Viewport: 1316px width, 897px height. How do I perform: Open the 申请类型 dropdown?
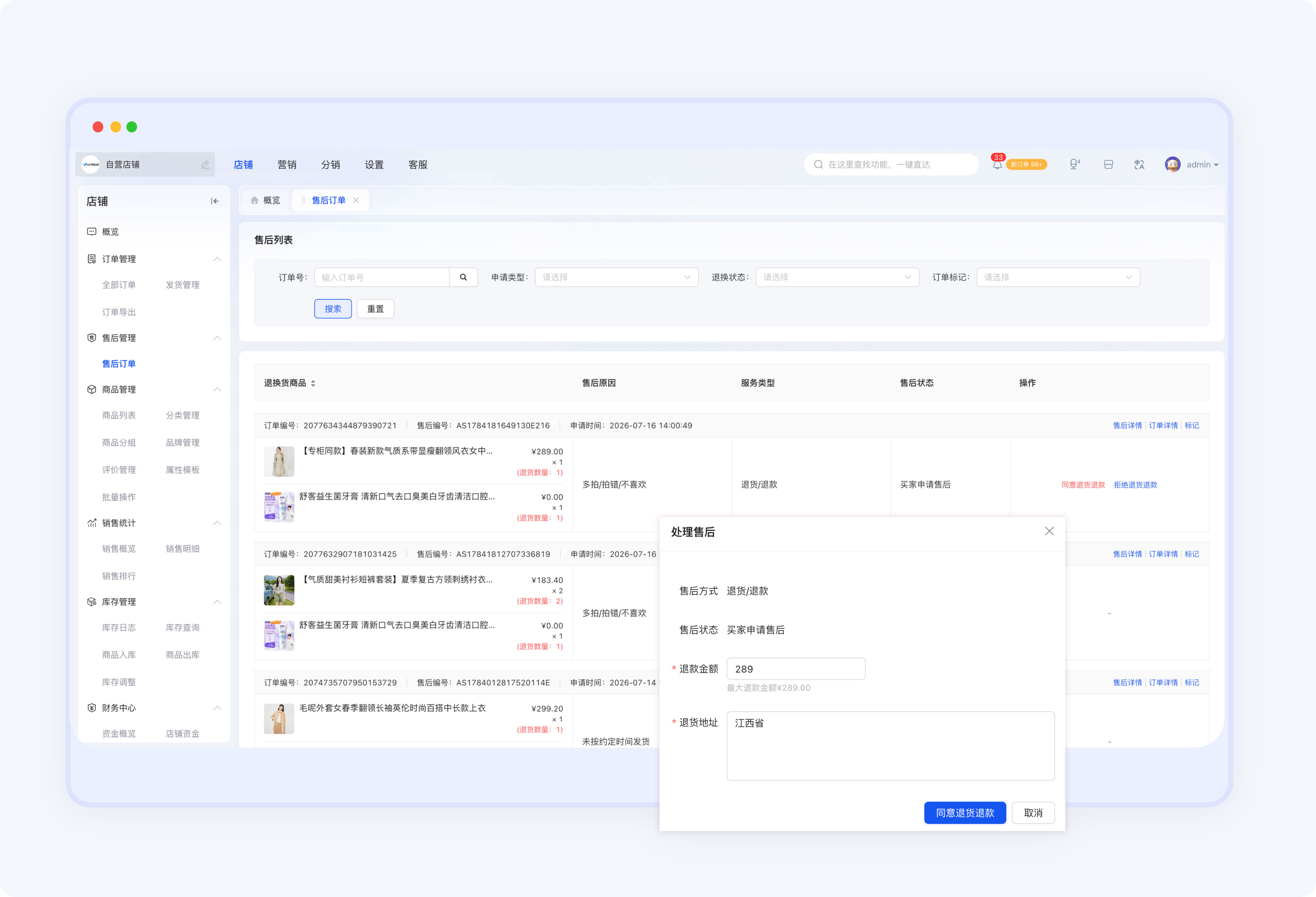click(616, 277)
